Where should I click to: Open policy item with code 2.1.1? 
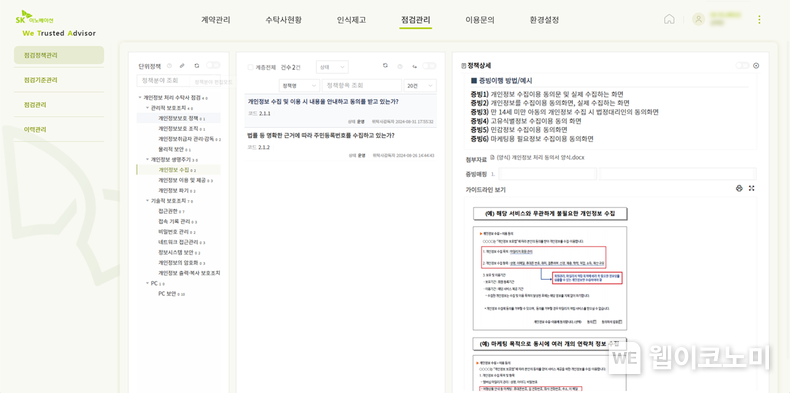(341, 111)
